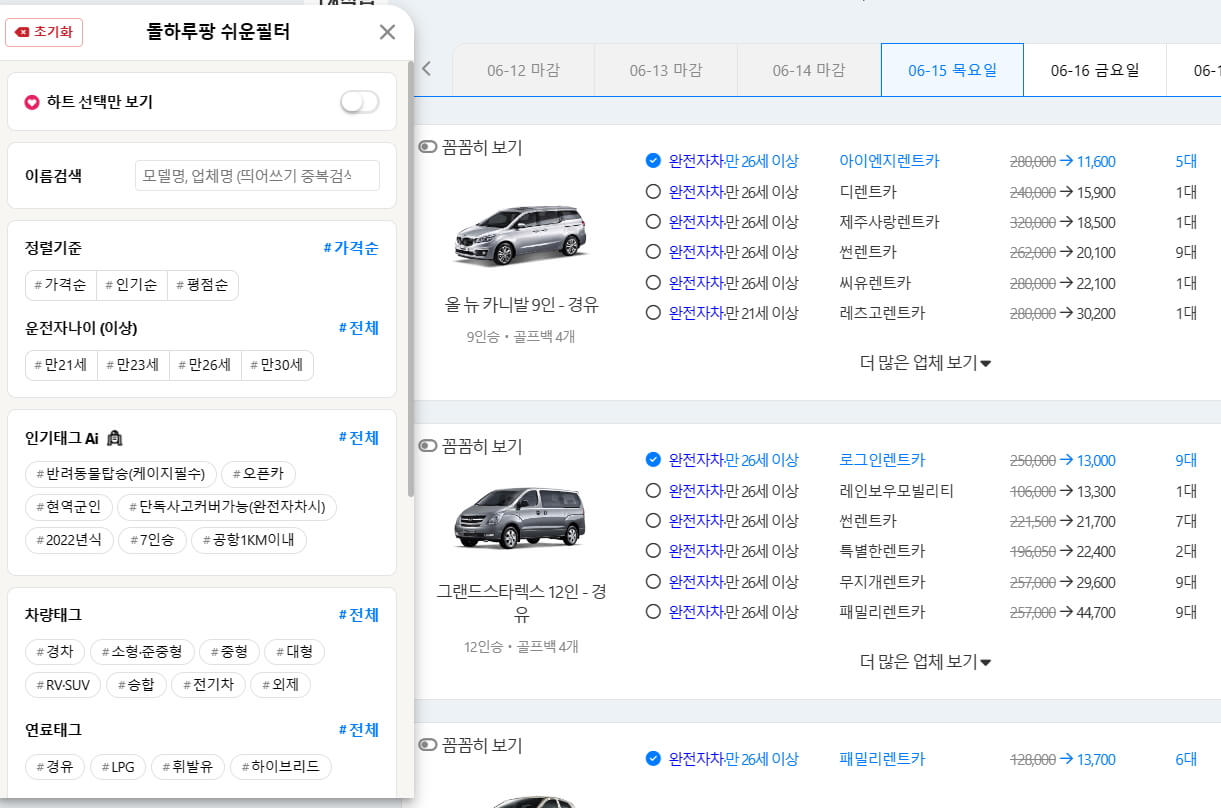Select 무지개렌트카 radio option
Viewport: 1221px width, 808px height.
click(653, 582)
